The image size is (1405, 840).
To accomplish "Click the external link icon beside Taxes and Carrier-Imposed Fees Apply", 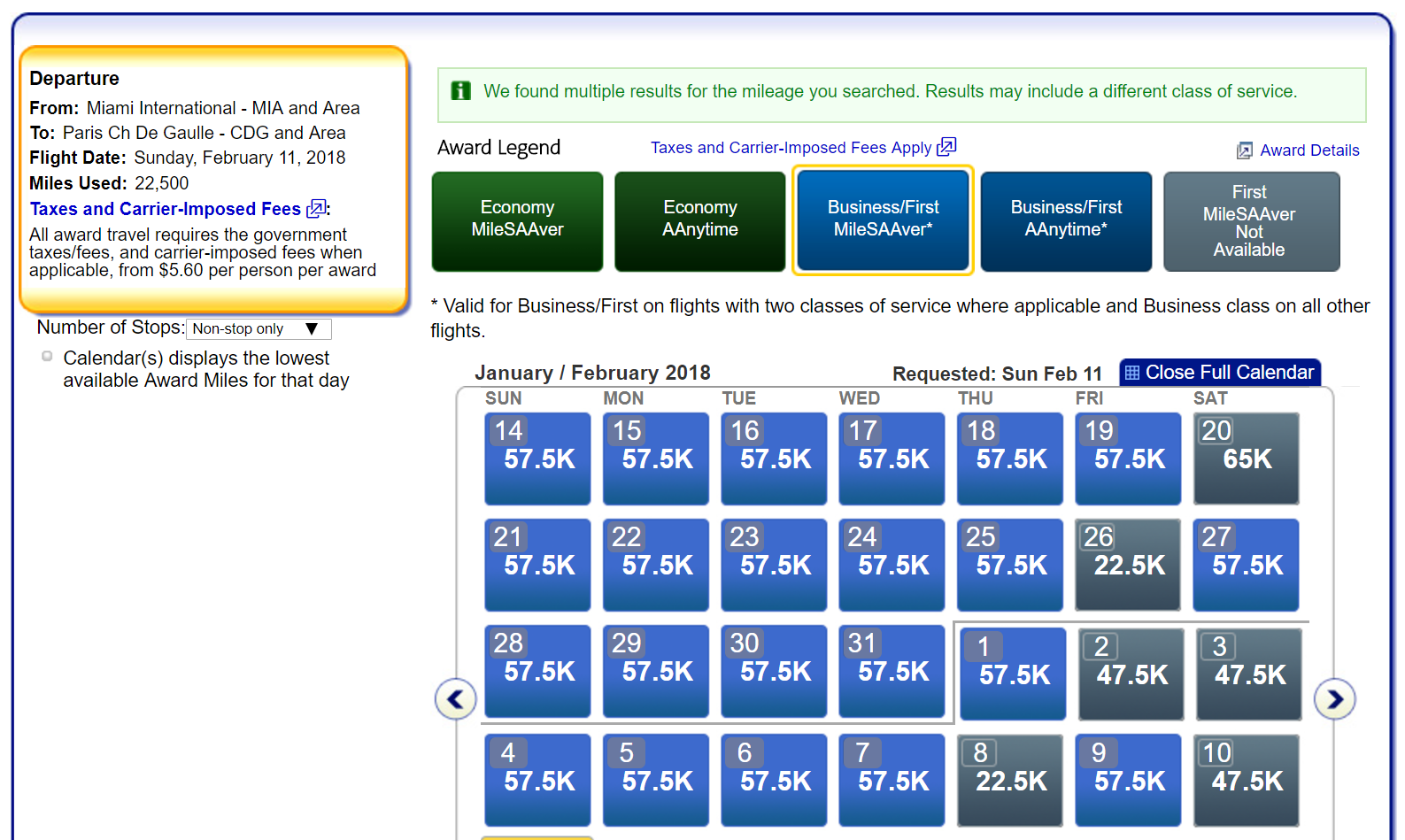I will 946,147.
